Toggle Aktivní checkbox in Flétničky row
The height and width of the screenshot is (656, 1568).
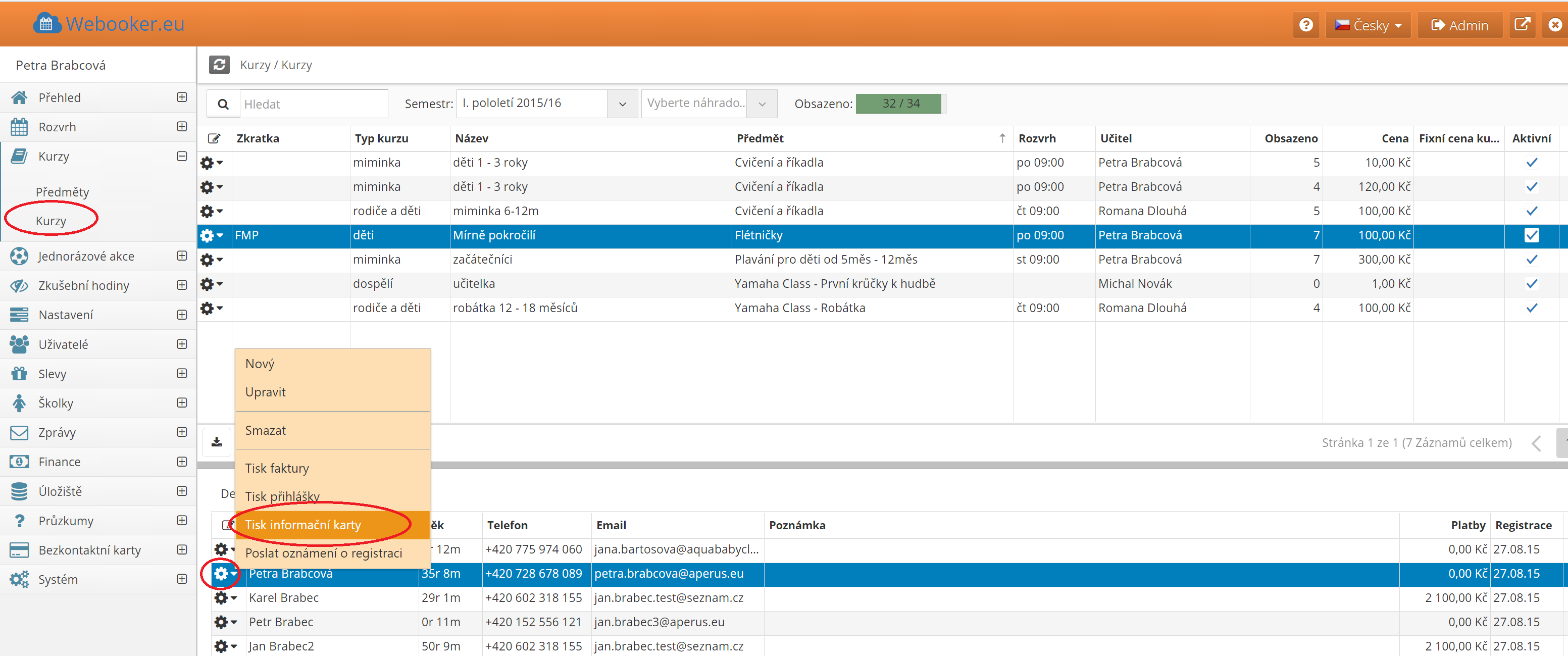[x=1532, y=235]
